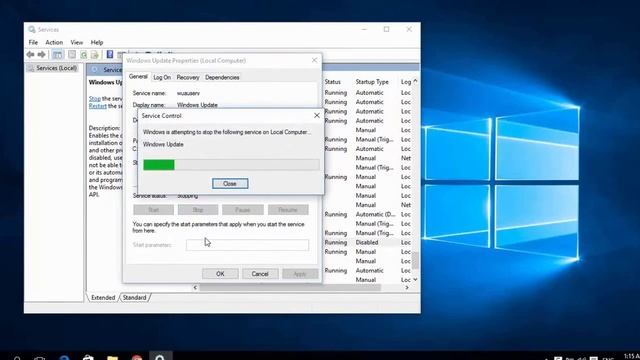Screen dimensions: 640x360
Task: Click the vertical scrollbar thumb
Action: (415, 260)
